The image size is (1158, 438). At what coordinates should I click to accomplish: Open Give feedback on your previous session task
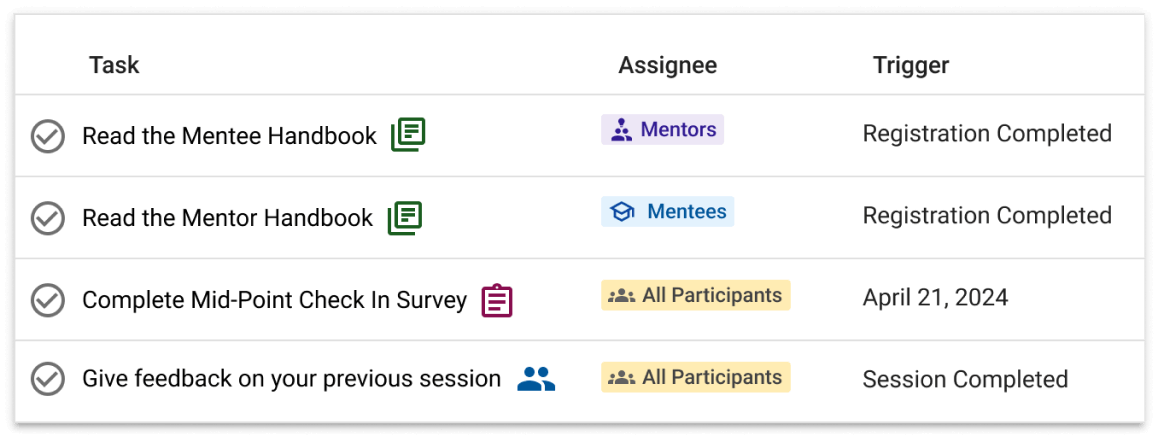point(291,380)
